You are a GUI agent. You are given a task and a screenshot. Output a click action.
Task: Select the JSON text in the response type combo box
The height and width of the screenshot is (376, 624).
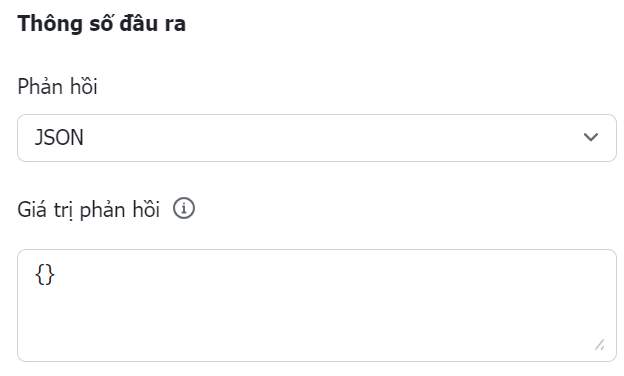coord(59,138)
